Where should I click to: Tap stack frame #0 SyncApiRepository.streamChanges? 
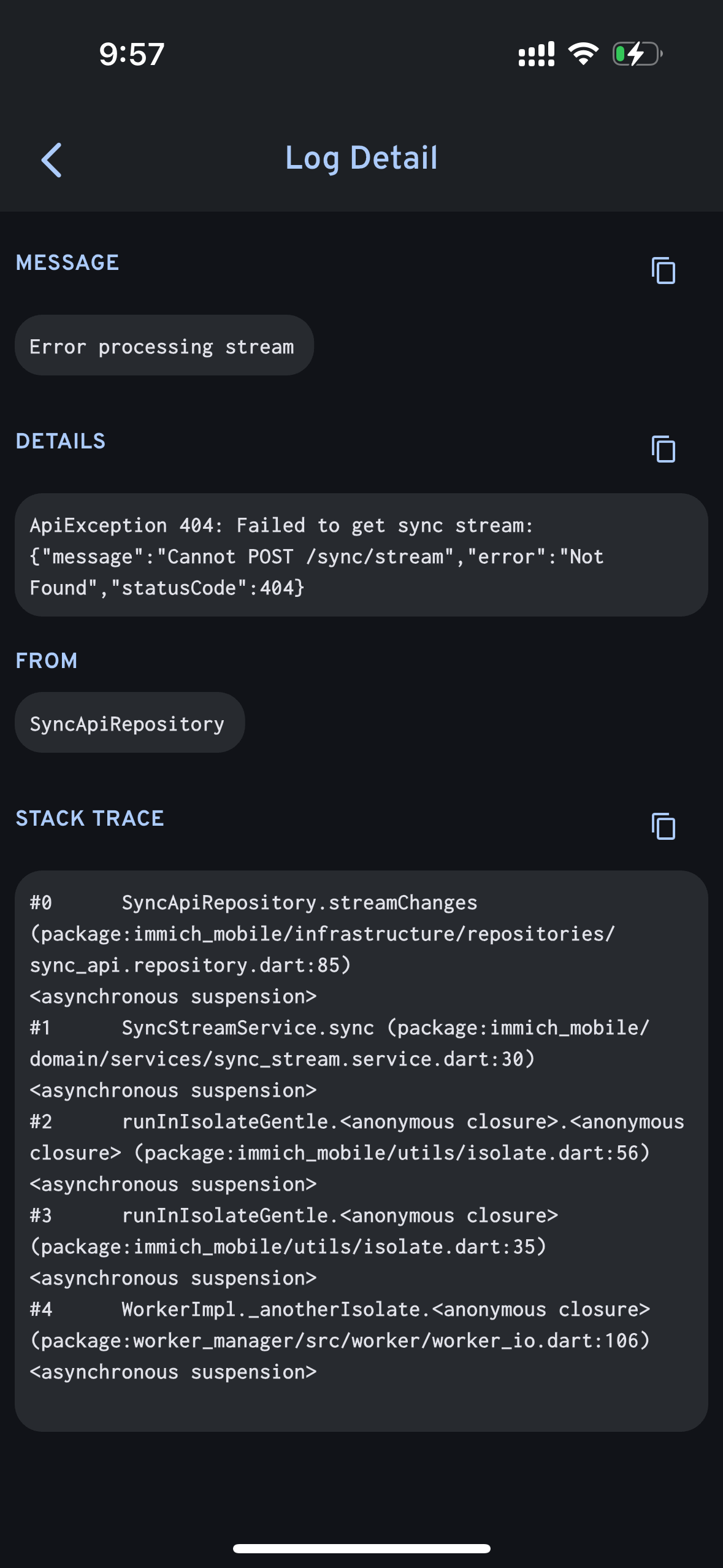pyautogui.click(x=299, y=903)
